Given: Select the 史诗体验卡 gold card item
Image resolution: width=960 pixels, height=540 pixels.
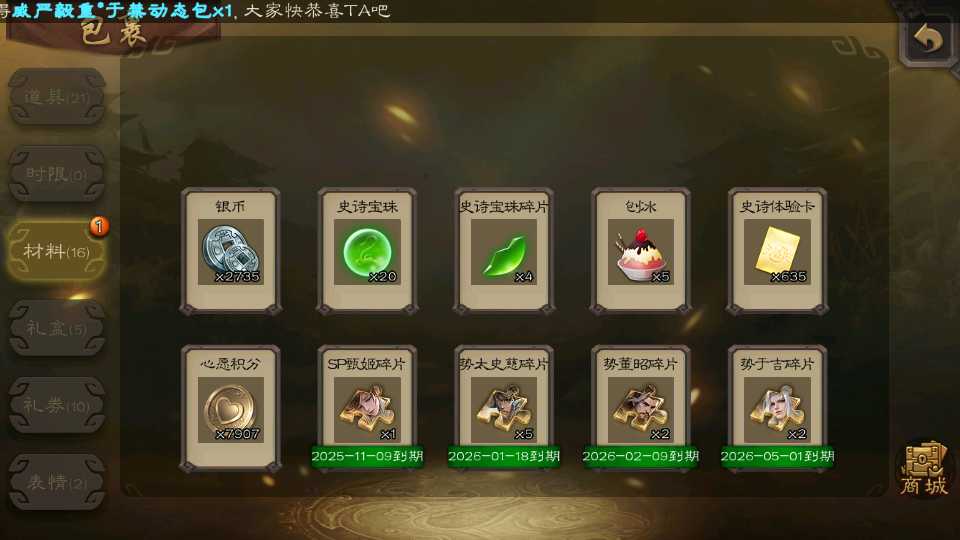Looking at the screenshot, I should [777, 251].
